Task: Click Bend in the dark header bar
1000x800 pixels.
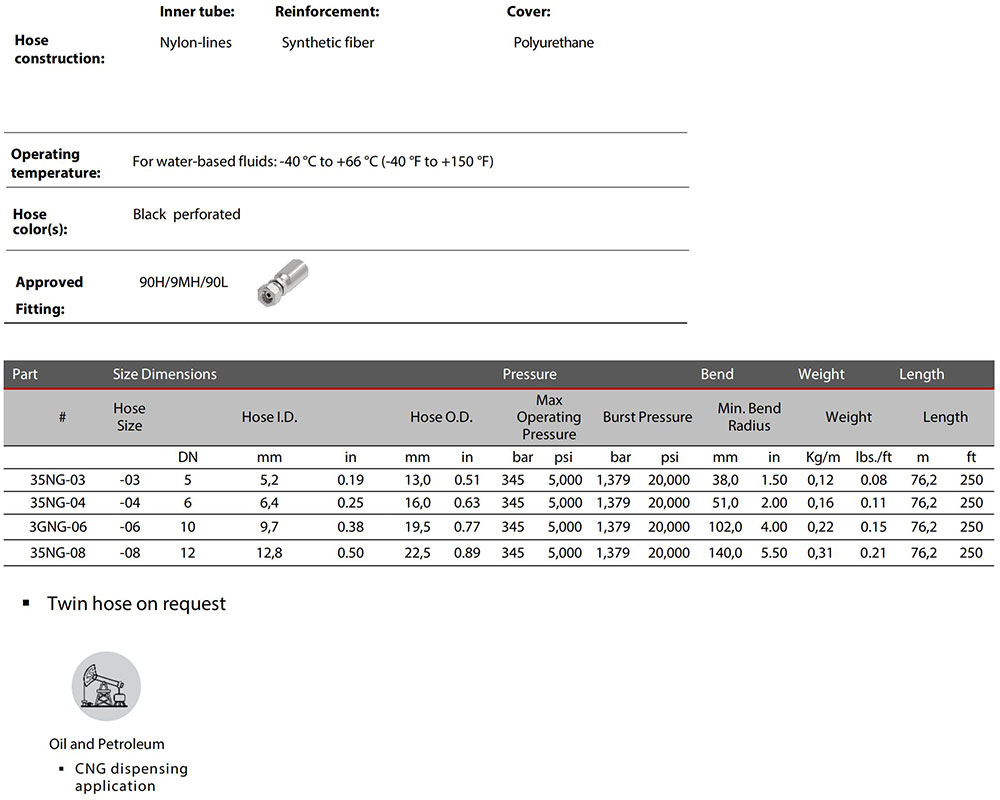Action: 717,374
